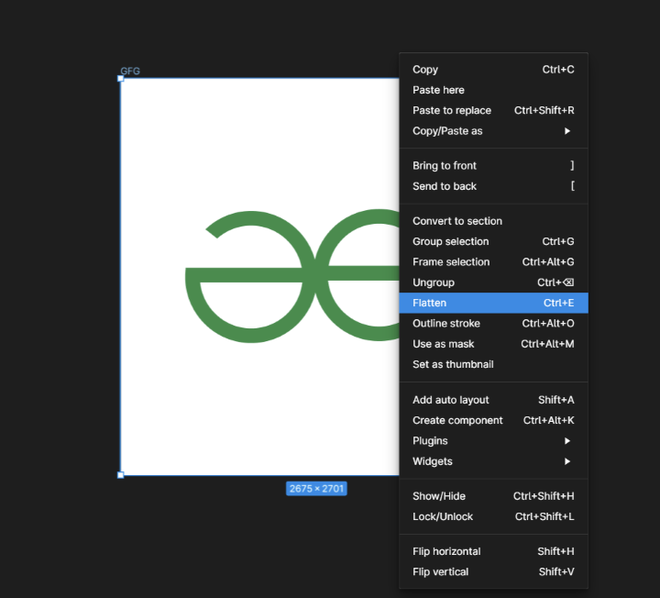This screenshot has height=598, width=660.
Task: Toggle Show/Hide in the menu
Action: tap(493, 496)
